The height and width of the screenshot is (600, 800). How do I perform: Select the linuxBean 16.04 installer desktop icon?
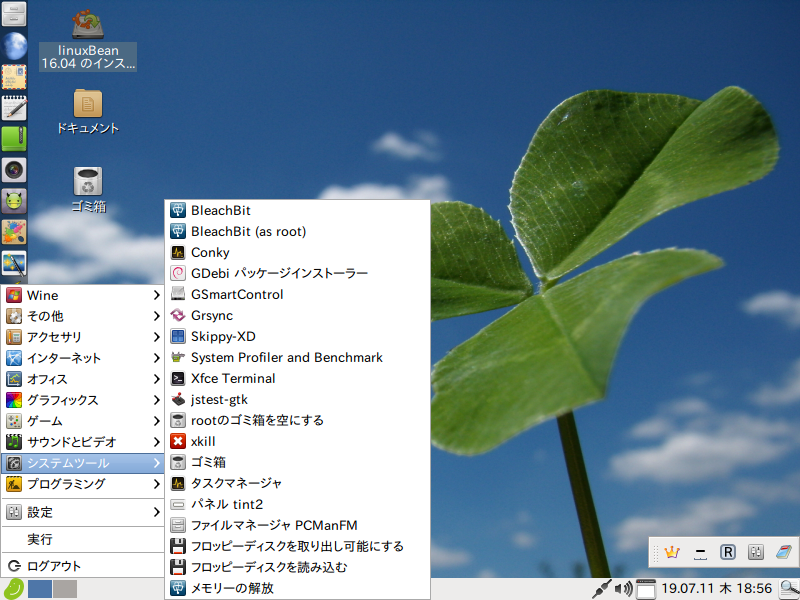(x=88, y=40)
